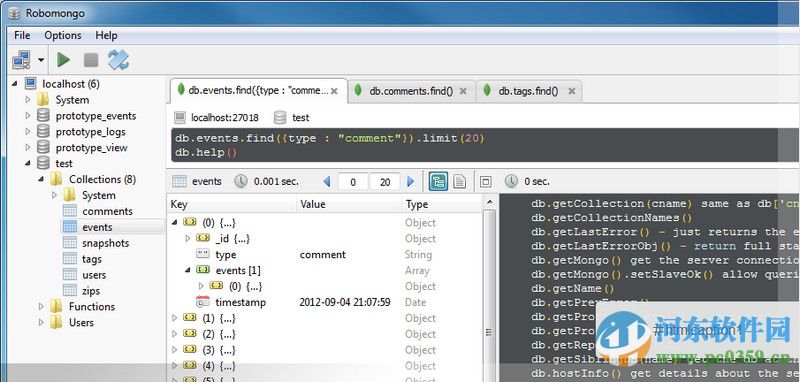Screen dimensions: 800x382
Task: Click the test database icon in tree
Action: click(43, 163)
